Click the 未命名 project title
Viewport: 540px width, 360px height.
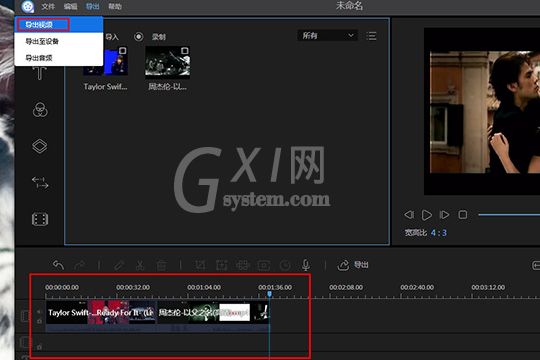(349, 6)
